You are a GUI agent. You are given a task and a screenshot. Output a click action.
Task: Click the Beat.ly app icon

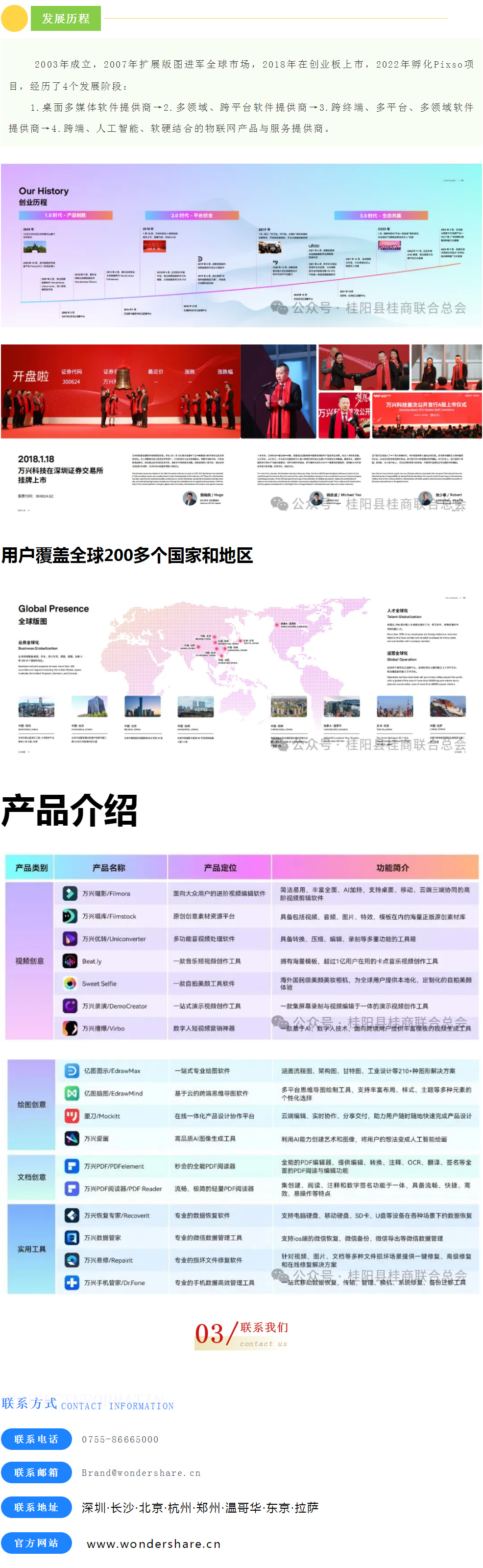(x=70, y=960)
